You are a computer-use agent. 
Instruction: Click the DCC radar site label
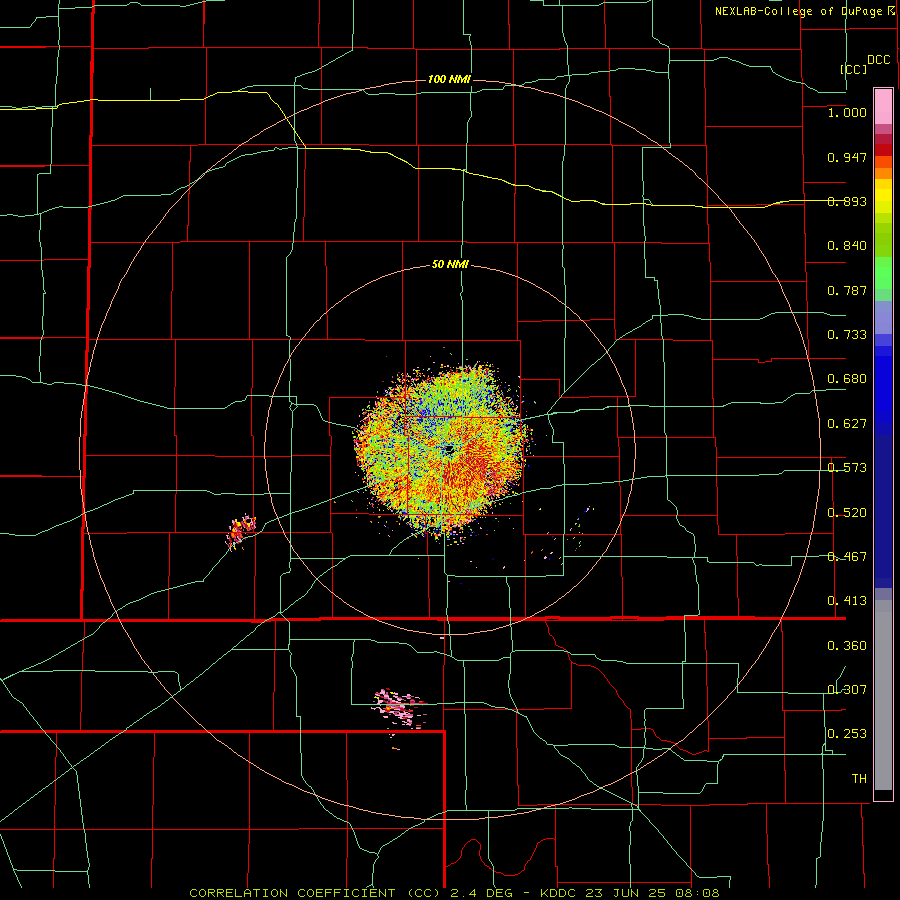(878, 60)
